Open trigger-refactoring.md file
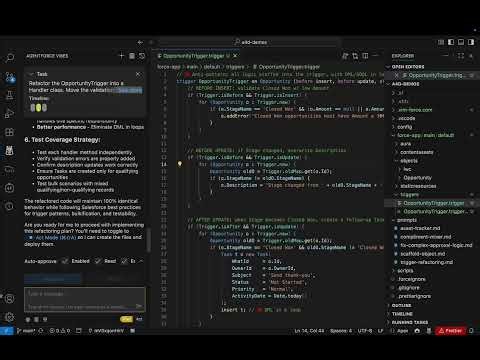 coord(426,262)
